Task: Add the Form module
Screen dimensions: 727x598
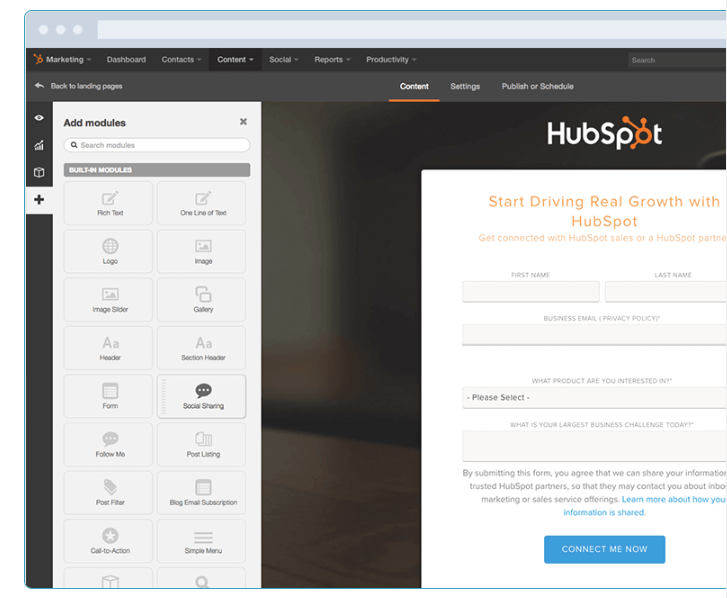Action: [x=108, y=396]
